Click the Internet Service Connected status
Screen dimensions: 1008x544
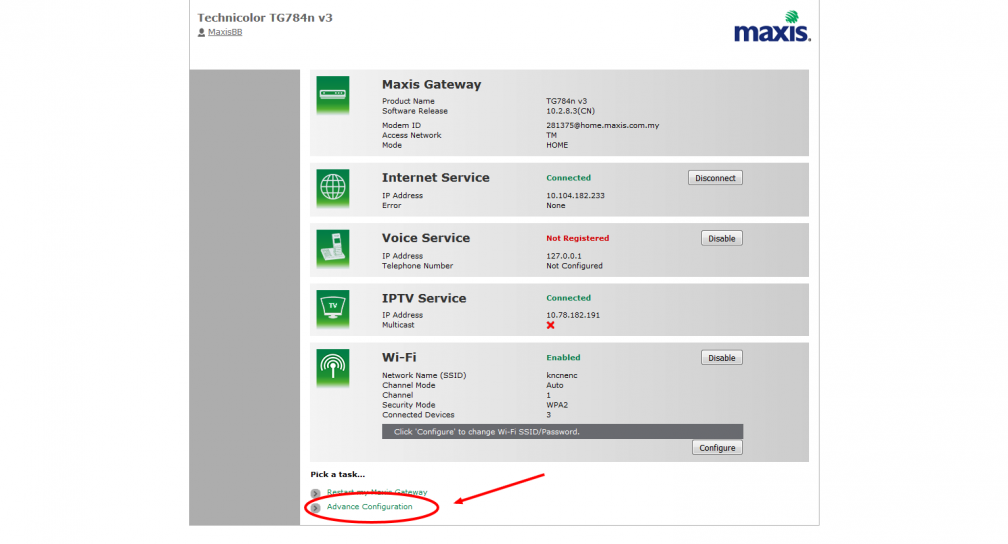click(x=568, y=177)
